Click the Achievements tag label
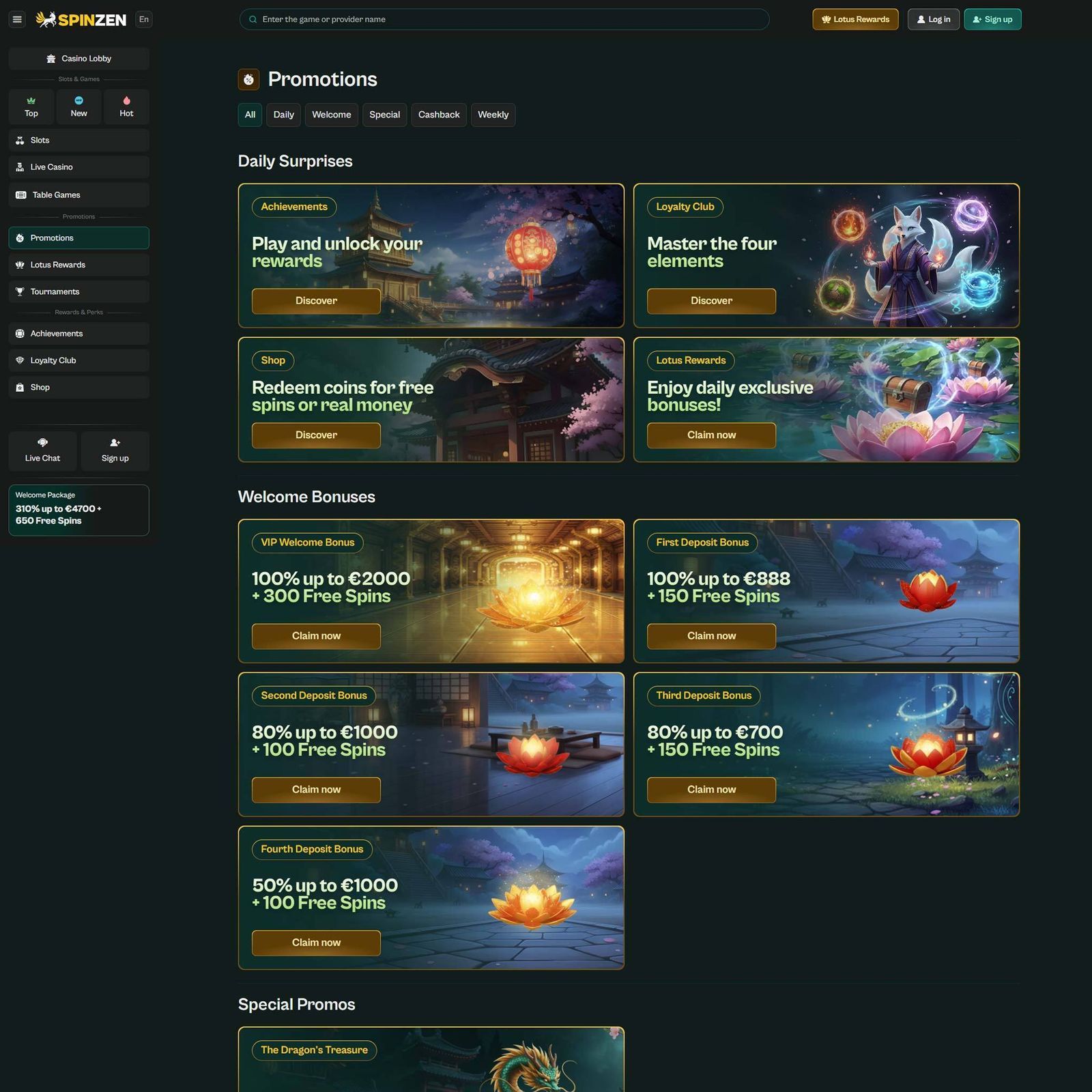1092x1092 pixels. click(294, 207)
